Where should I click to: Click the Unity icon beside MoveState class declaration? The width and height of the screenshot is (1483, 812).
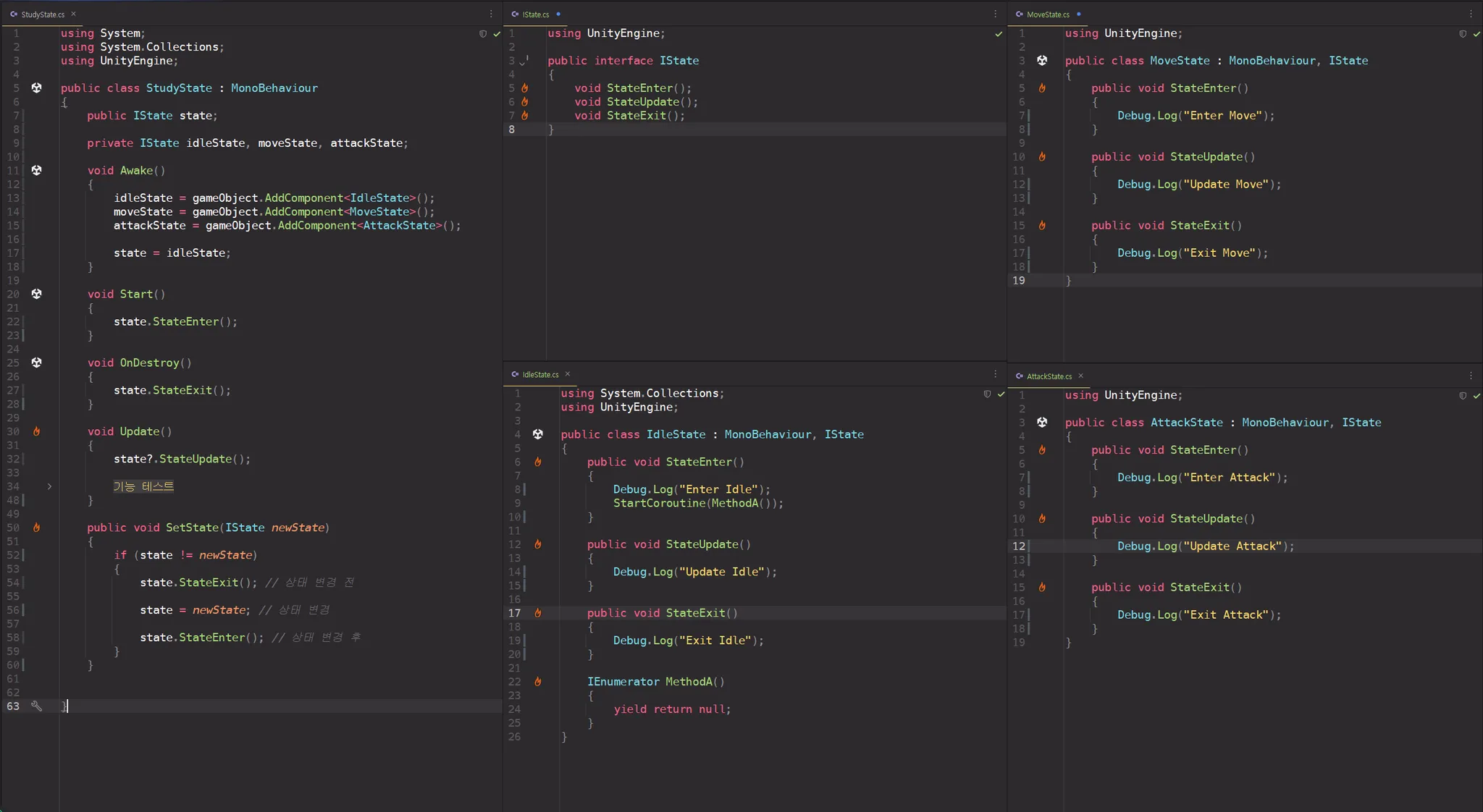(1042, 60)
